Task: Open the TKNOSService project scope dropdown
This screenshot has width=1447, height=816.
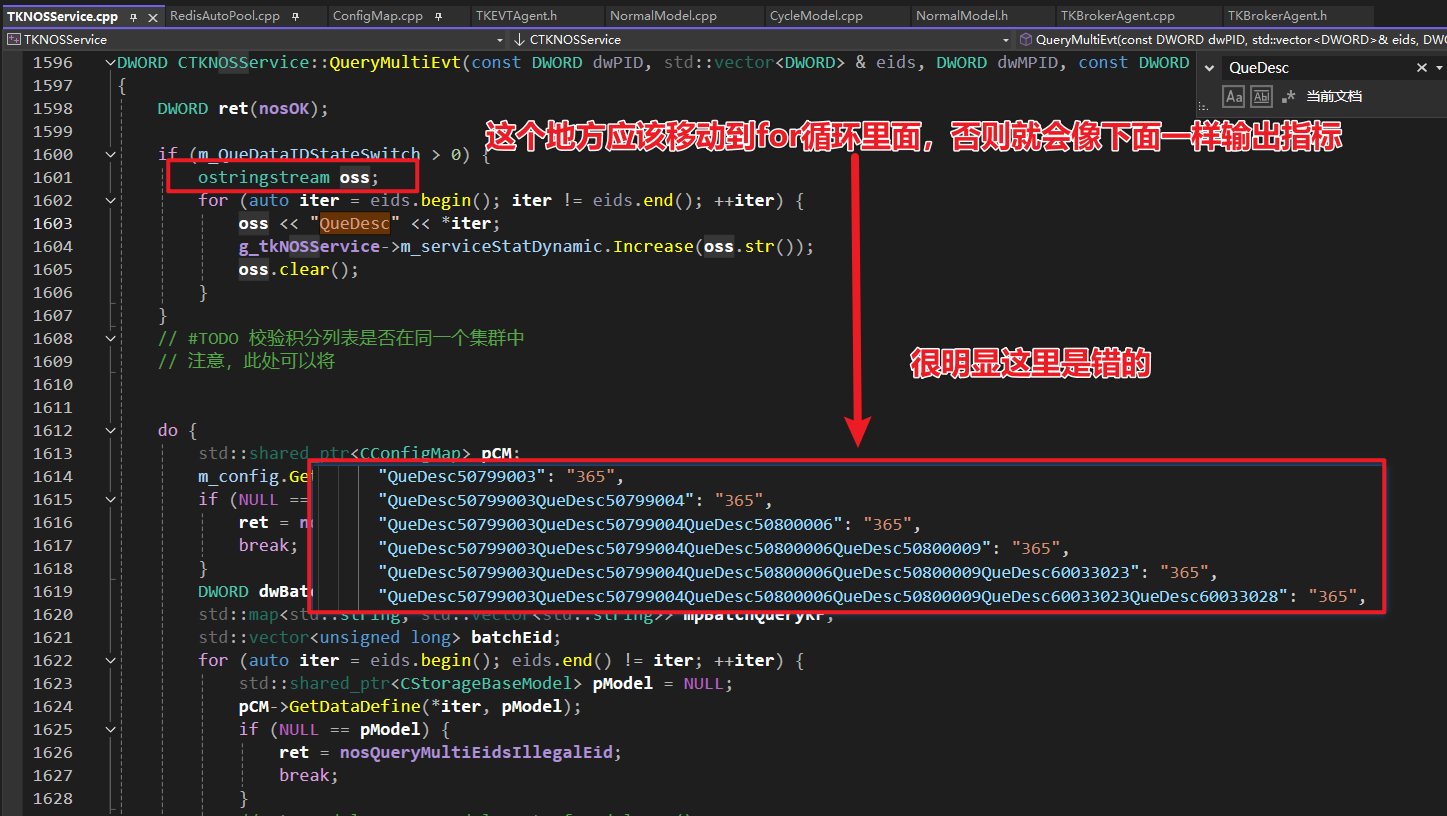Action: tap(500, 40)
